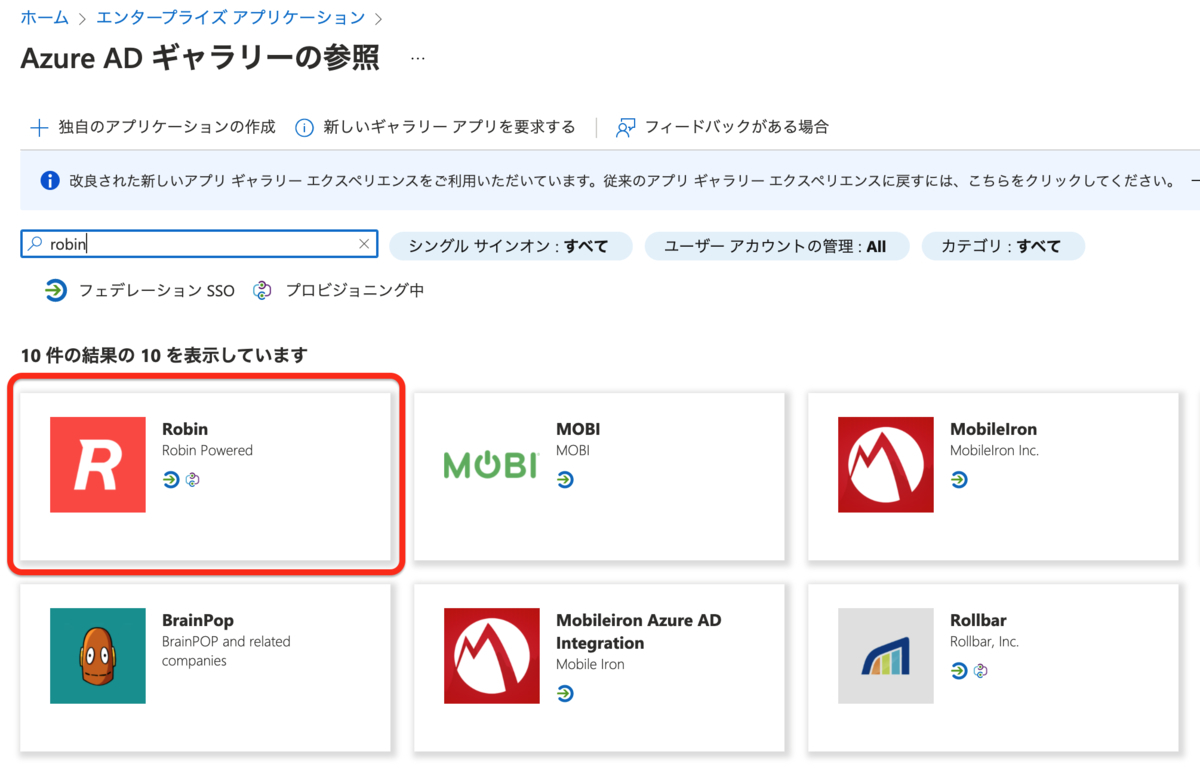
Task: Click SSO icon on Mobileiron Azure AD Integration
Action: coord(565,693)
